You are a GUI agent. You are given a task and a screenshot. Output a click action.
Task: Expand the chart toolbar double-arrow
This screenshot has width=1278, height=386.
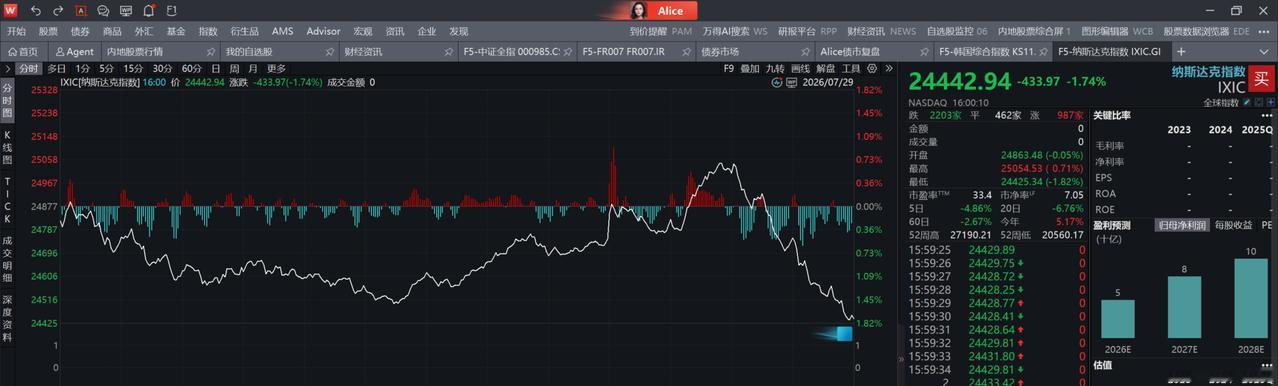888,69
